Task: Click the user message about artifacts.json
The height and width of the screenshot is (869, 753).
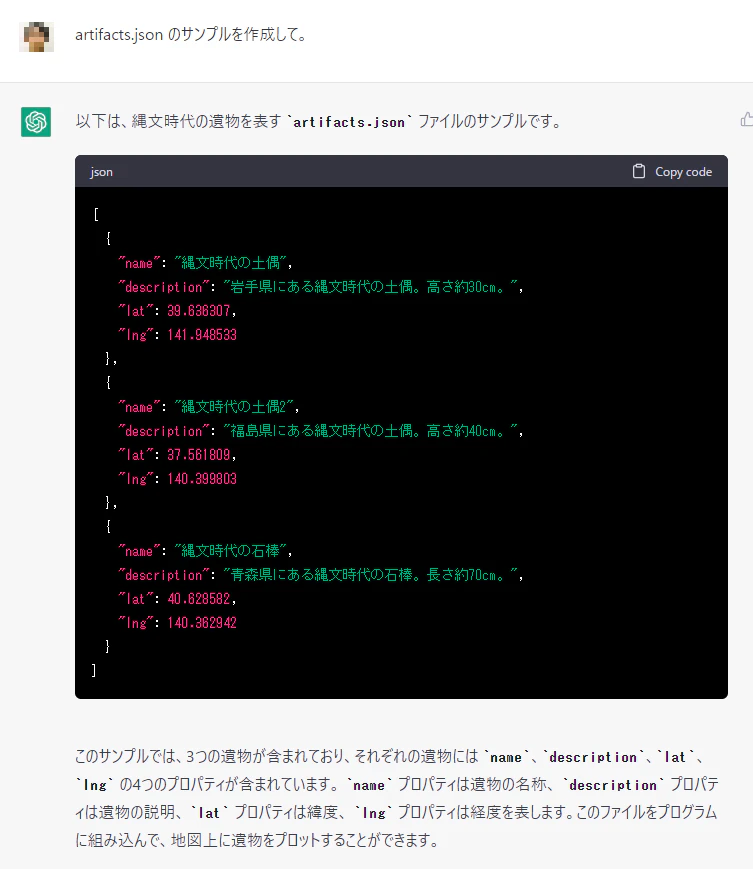Action: [x=191, y=35]
